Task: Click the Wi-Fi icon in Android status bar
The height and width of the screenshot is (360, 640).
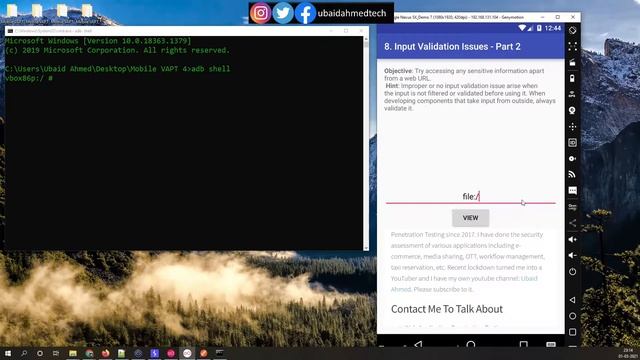Action: [522, 28]
